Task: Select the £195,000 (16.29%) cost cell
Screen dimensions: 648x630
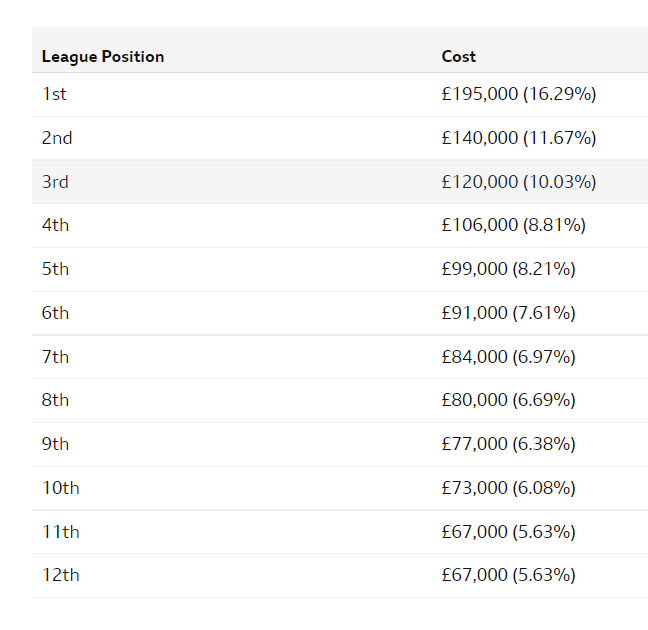Action: [519, 94]
